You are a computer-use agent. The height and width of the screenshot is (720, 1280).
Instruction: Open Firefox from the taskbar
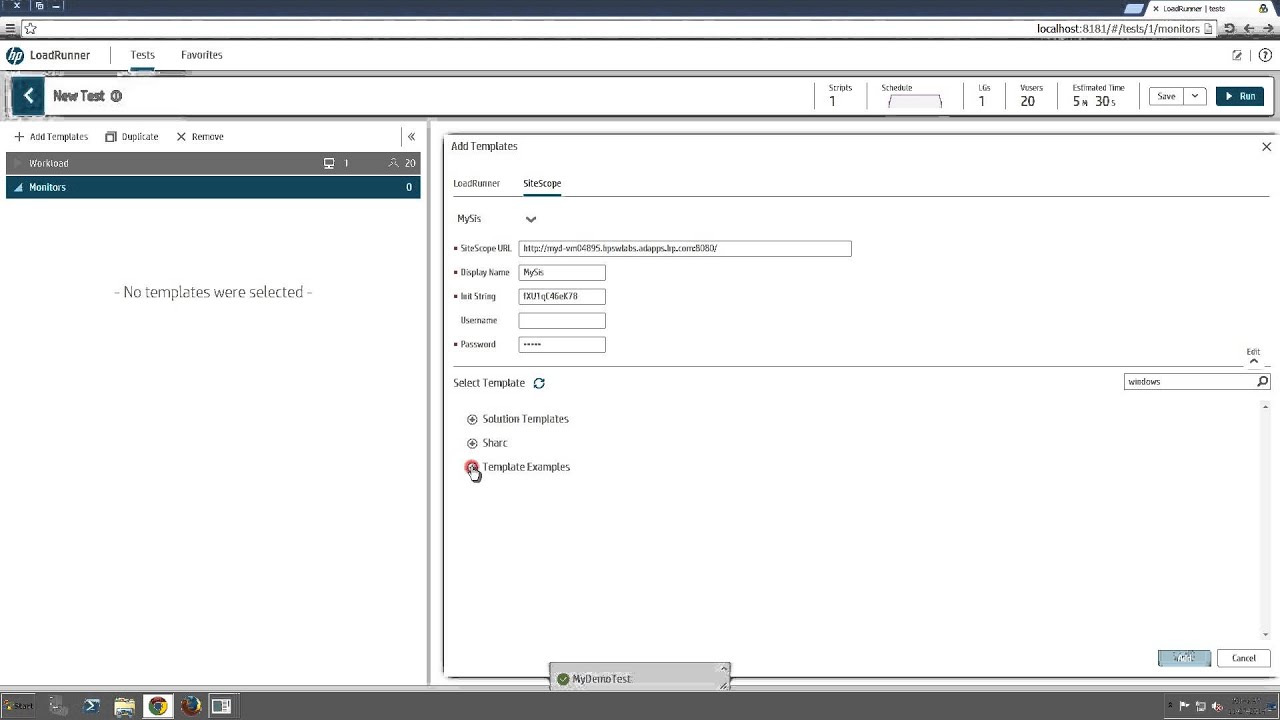(191, 706)
